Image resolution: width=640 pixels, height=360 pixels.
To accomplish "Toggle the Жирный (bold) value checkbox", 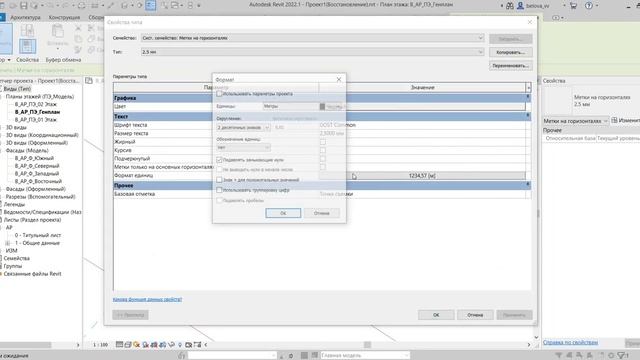I will pyautogui.click(x=323, y=142).
